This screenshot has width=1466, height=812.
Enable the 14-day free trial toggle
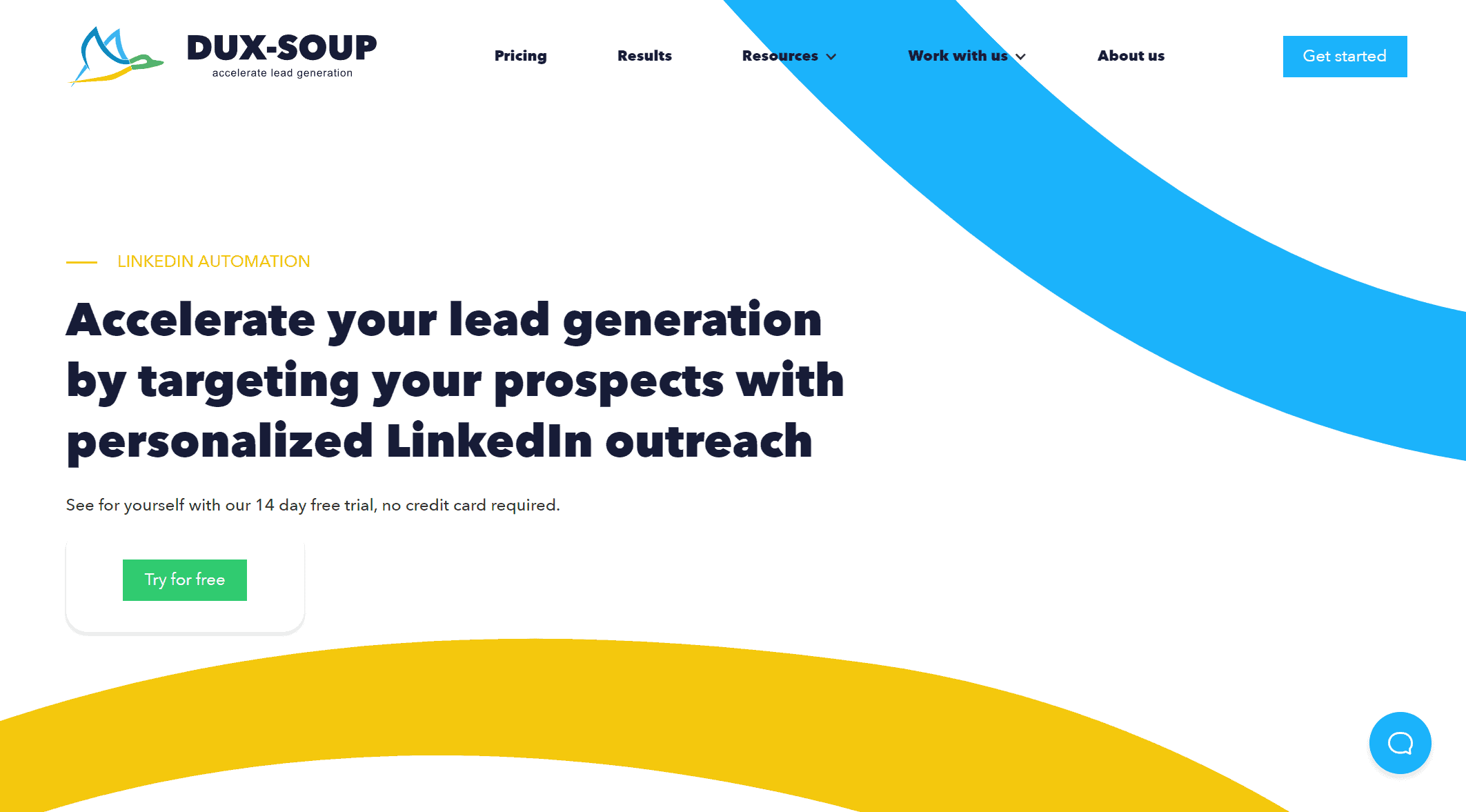(184, 580)
